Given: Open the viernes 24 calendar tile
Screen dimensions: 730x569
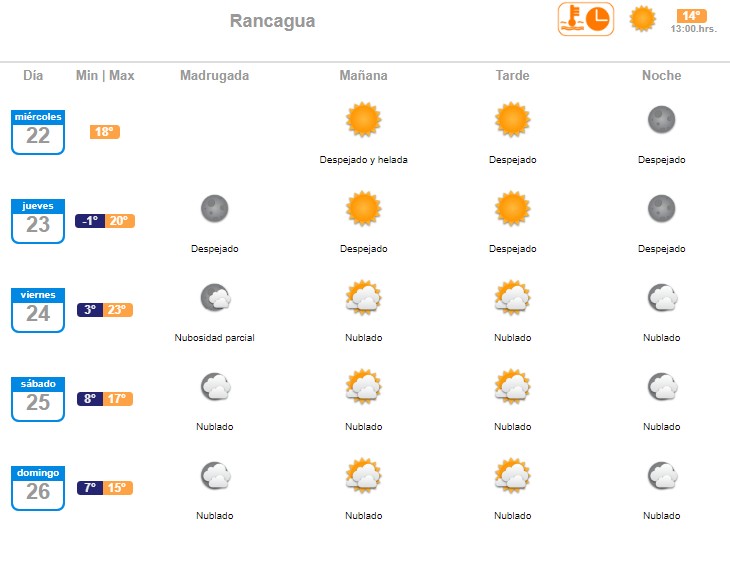Looking at the screenshot, I should pyautogui.click(x=38, y=310).
